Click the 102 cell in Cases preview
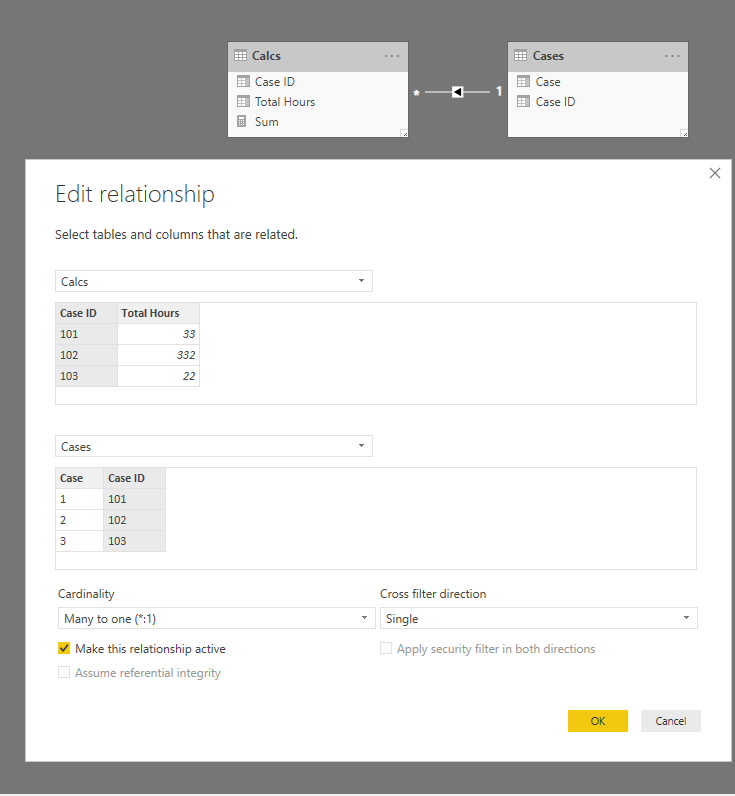 [135, 520]
